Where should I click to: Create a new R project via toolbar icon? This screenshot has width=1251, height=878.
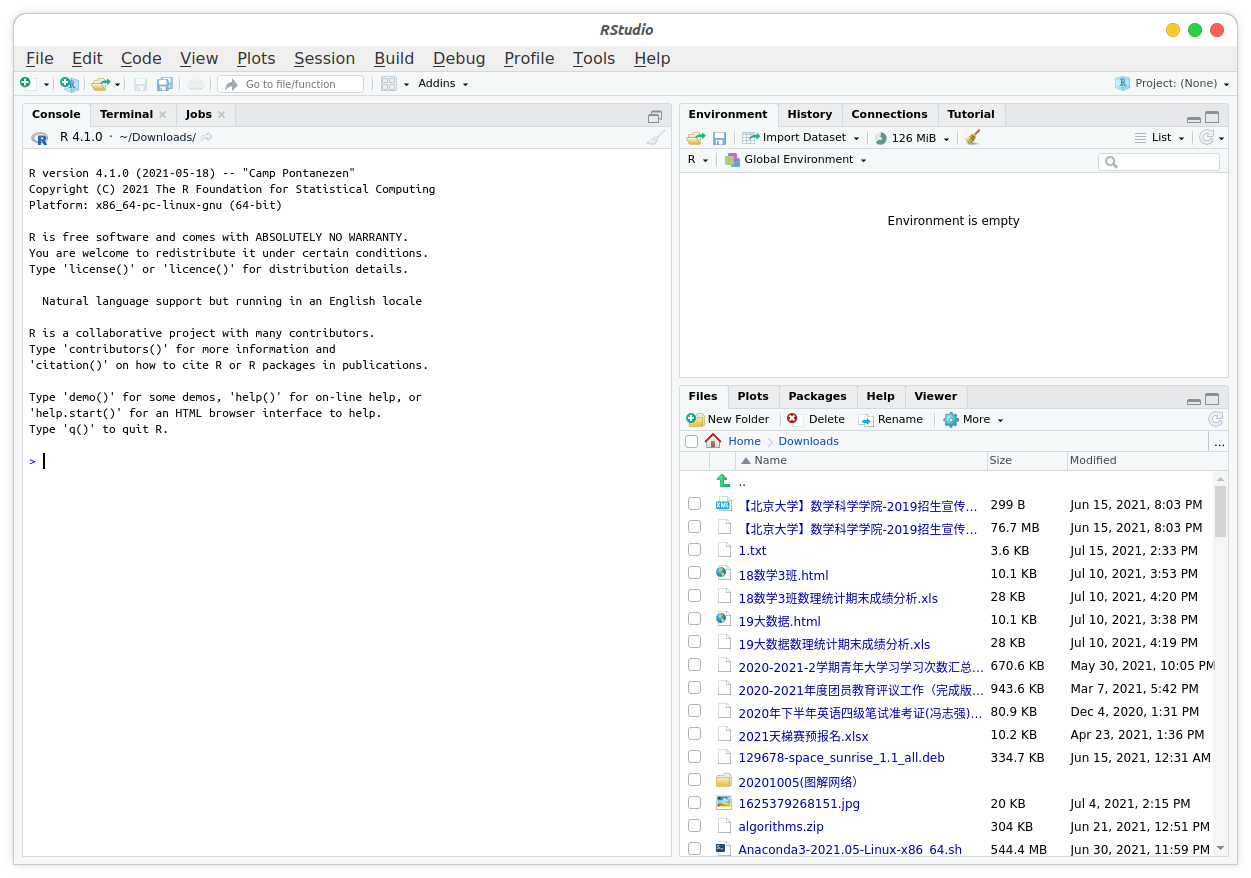click(x=69, y=84)
